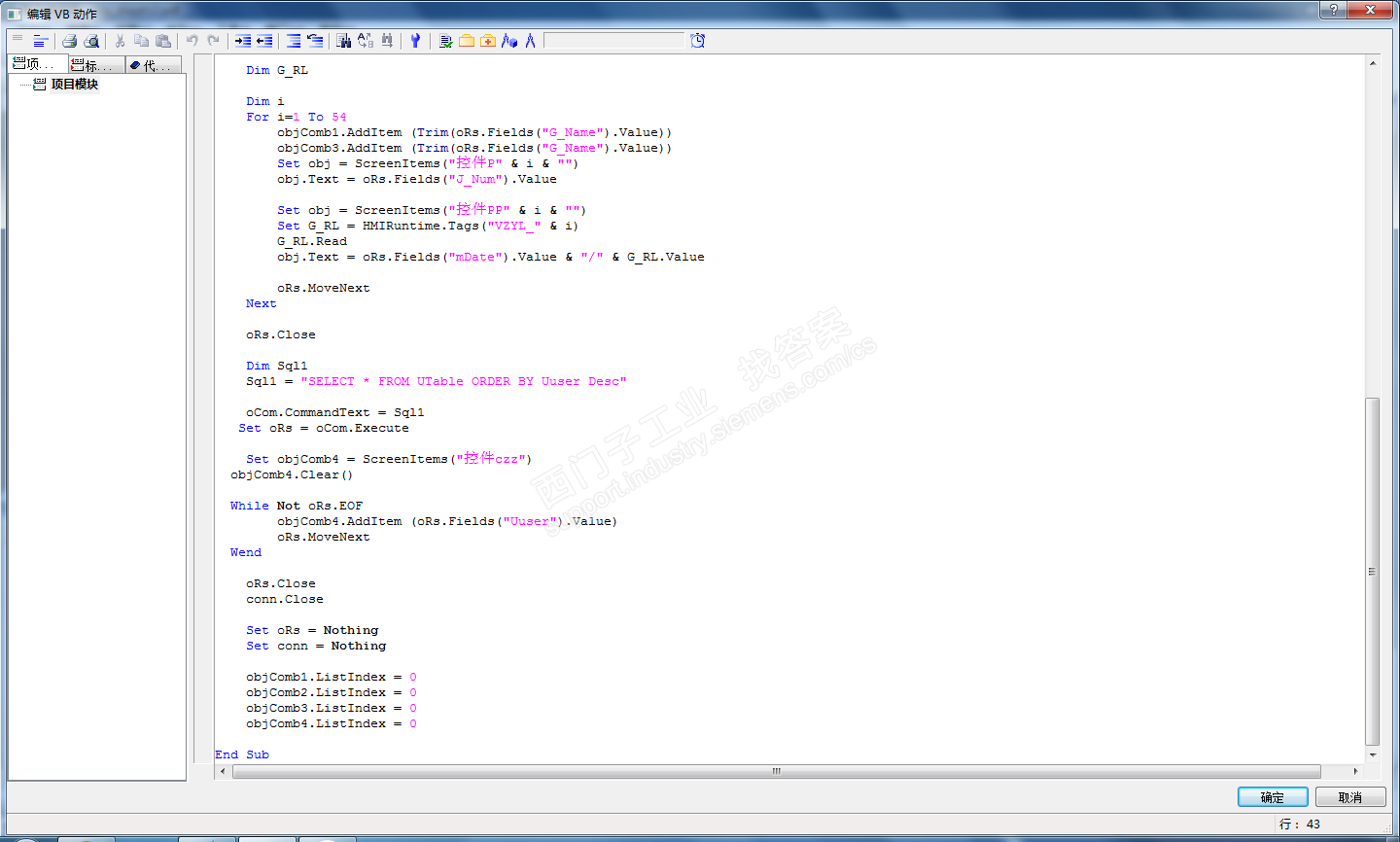Switch to the 代... tab
Image resolution: width=1400 pixels, height=842 pixels.
click(x=155, y=64)
